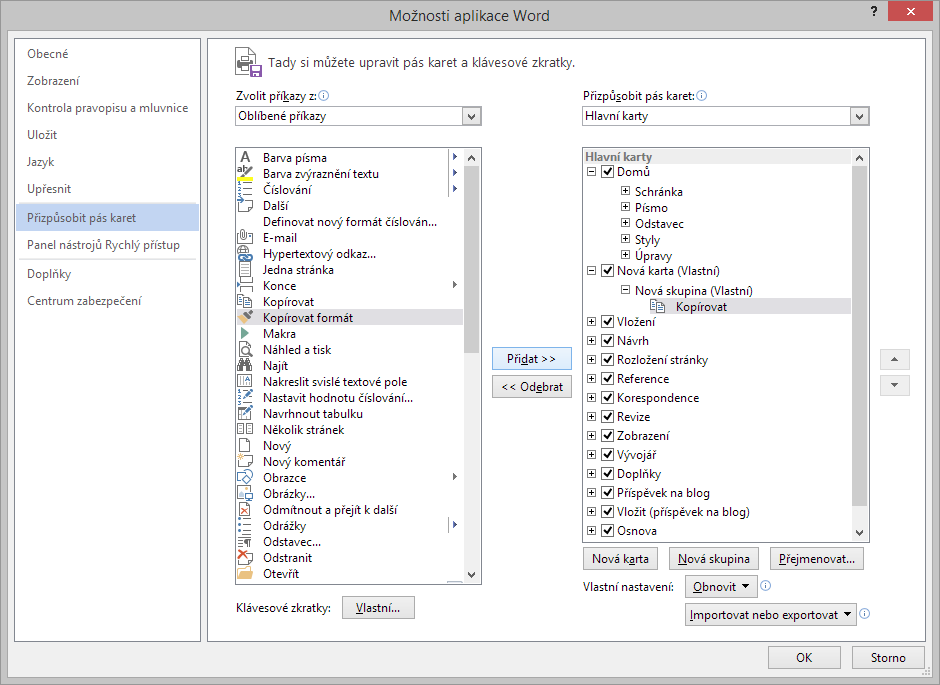The height and width of the screenshot is (685, 940).
Task: Open the Přizpůsobit pás karet dropdown
Action: (x=859, y=116)
